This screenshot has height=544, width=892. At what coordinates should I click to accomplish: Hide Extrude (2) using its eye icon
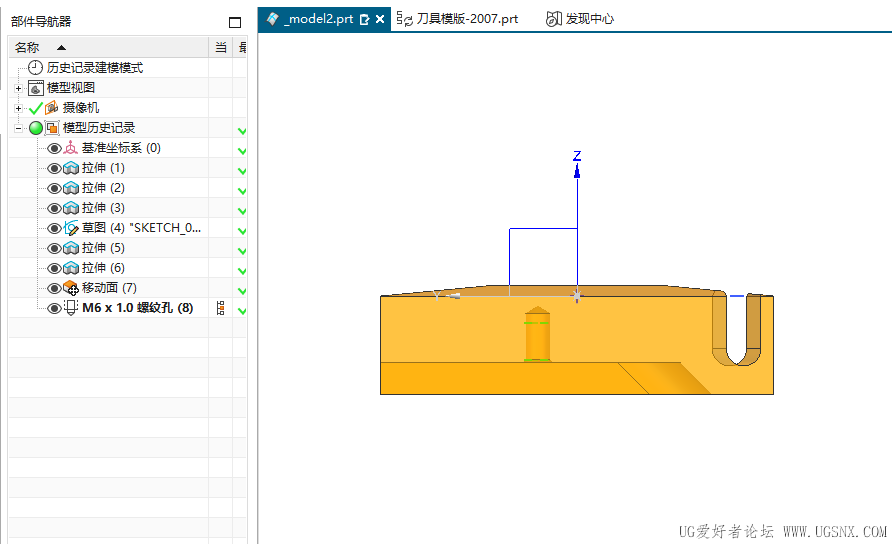54,188
